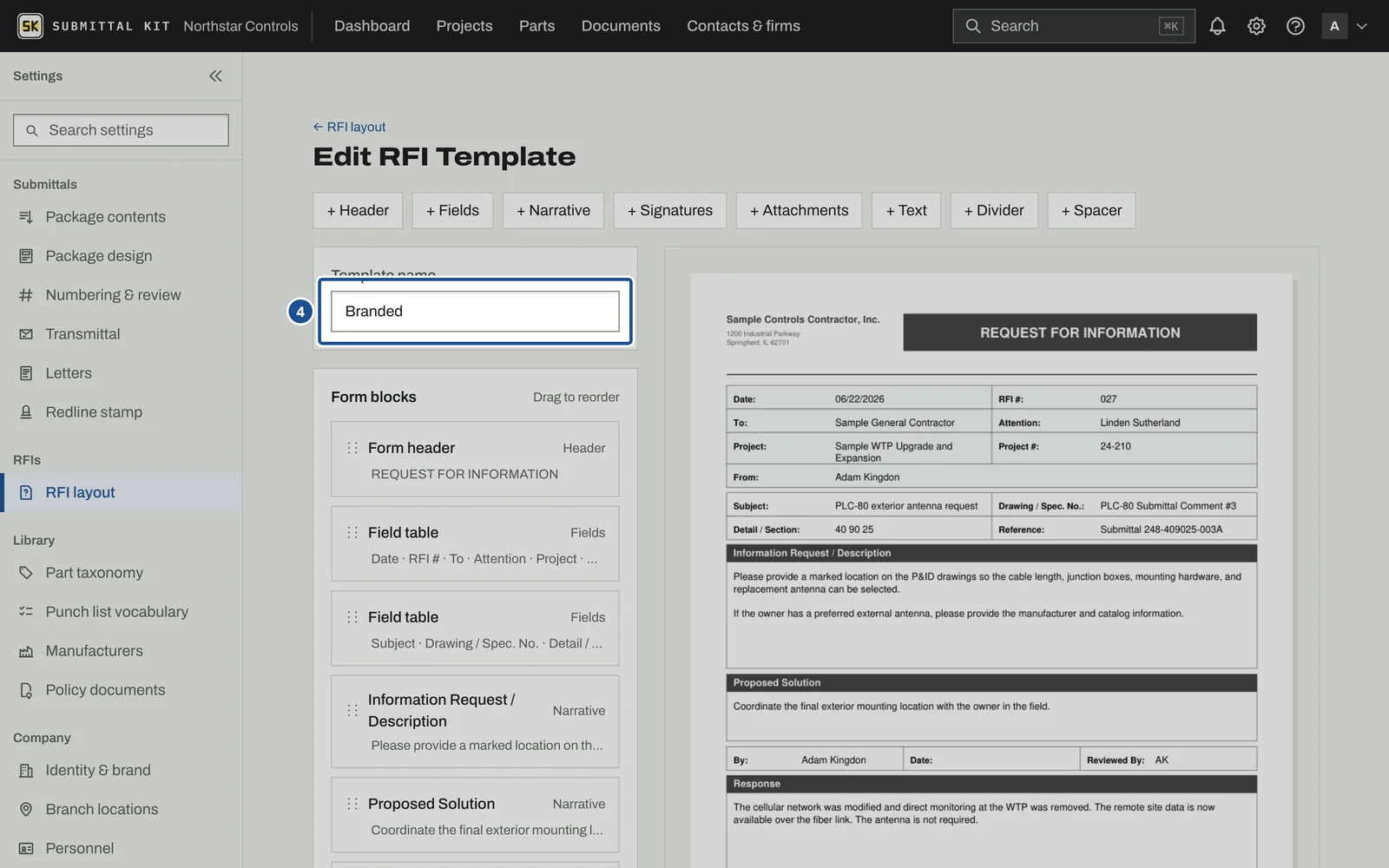Open Manufacturers settings
Viewport: 1389px width, 868px height.
[x=94, y=651]
